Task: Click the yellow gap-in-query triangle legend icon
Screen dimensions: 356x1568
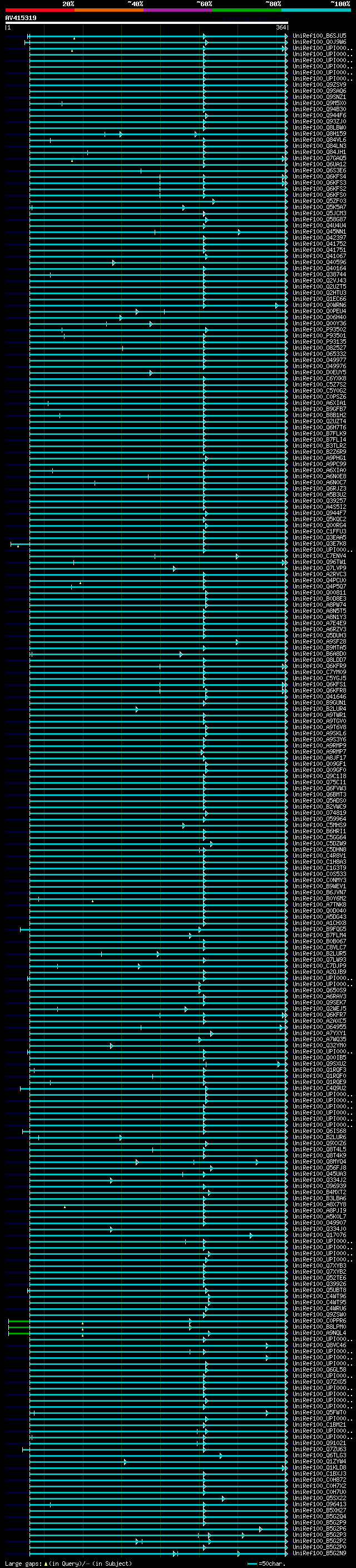Action: coord(46,1564)
